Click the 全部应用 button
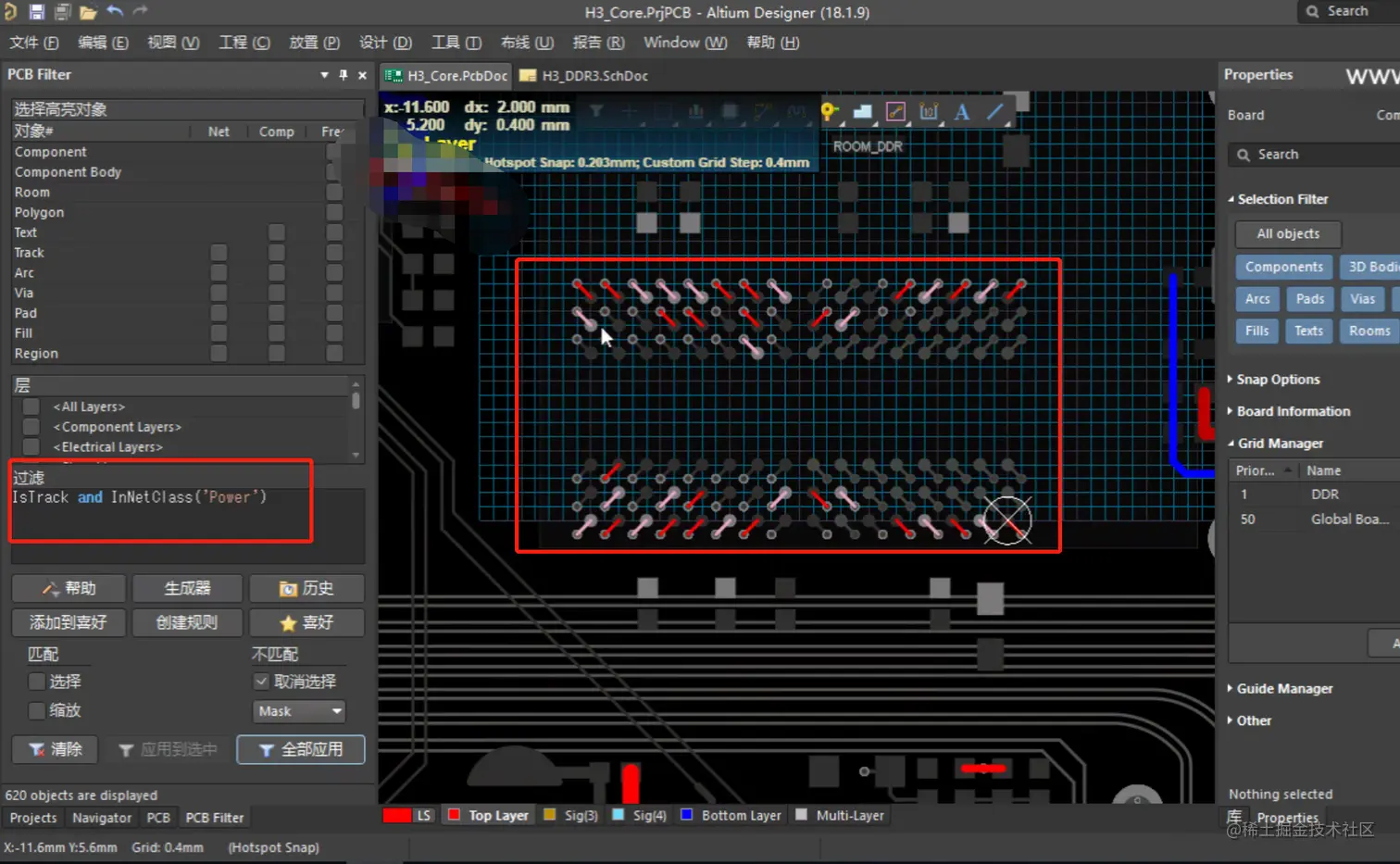This screenshot has width=1400, height=864. pyautogui.click(x=301, y=749)
